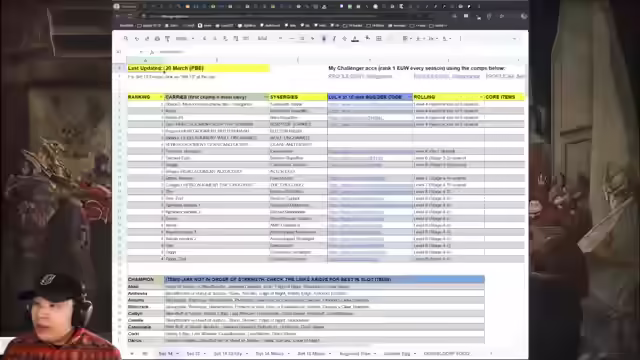
Task: Open the zoom level dropdown
Action: point(184,38)
